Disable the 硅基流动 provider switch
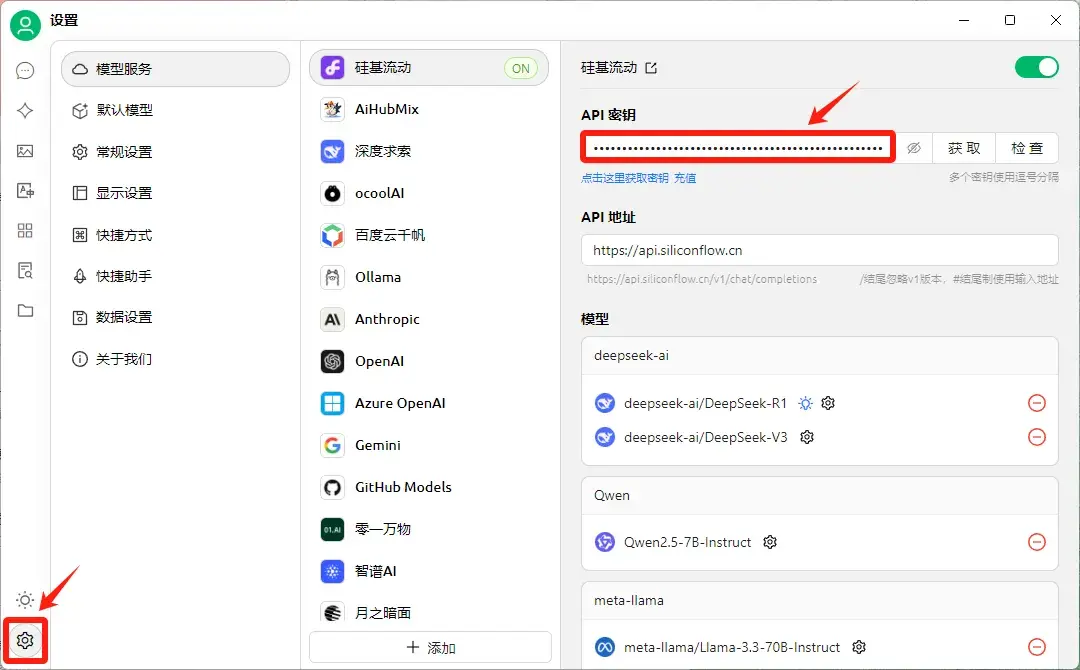The image size is (1080, 670). (x=1036, y=67)
